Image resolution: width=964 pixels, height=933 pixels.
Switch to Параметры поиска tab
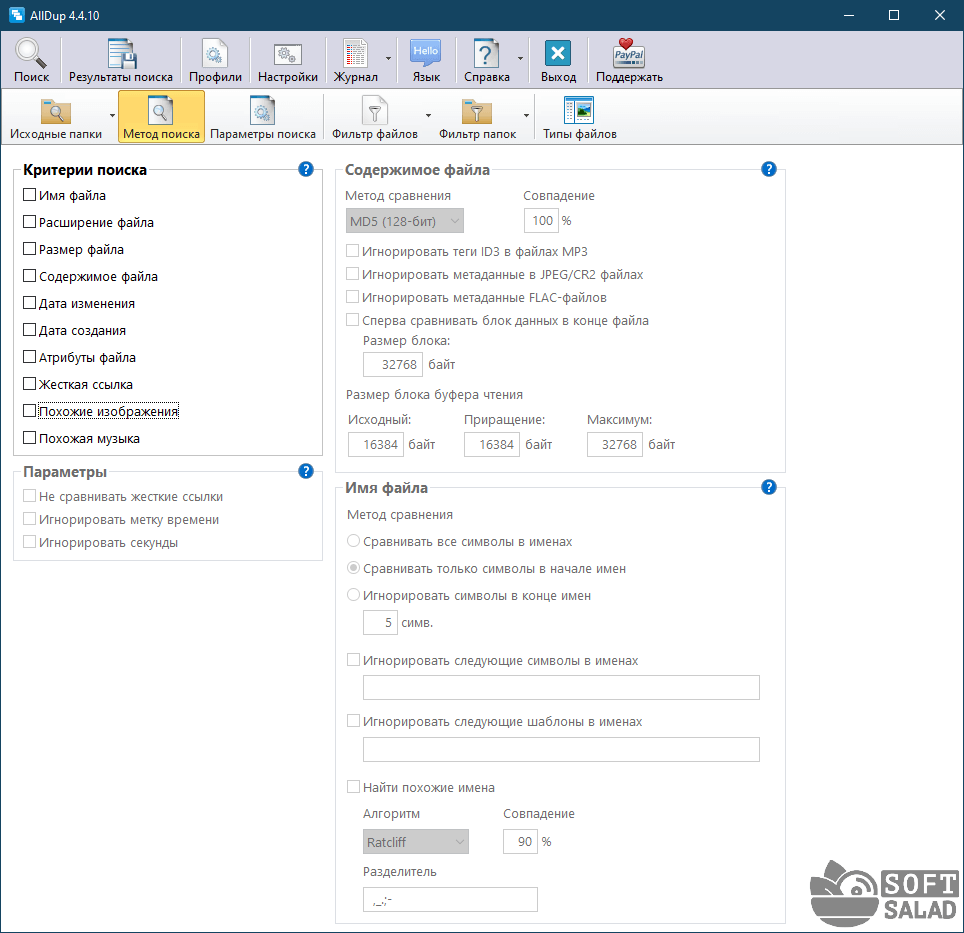[x=263, y=117]
